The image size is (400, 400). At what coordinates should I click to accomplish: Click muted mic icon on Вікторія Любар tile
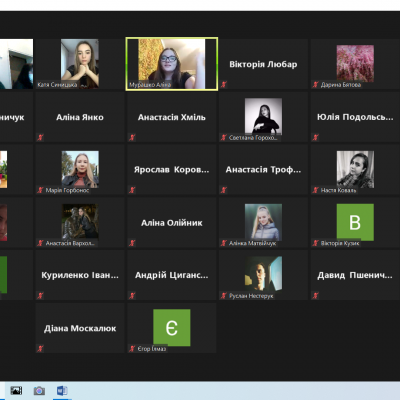pyautogui.click(x=224, y=85)
